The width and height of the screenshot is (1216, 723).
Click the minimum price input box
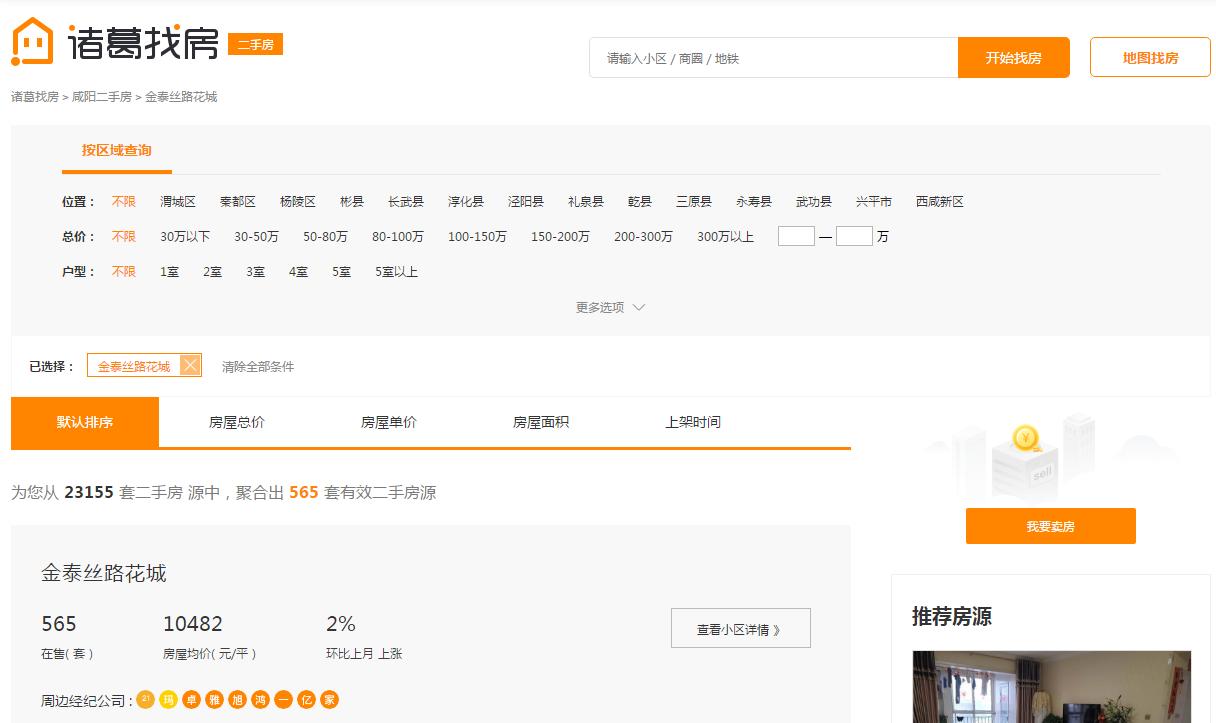(796, 236)
